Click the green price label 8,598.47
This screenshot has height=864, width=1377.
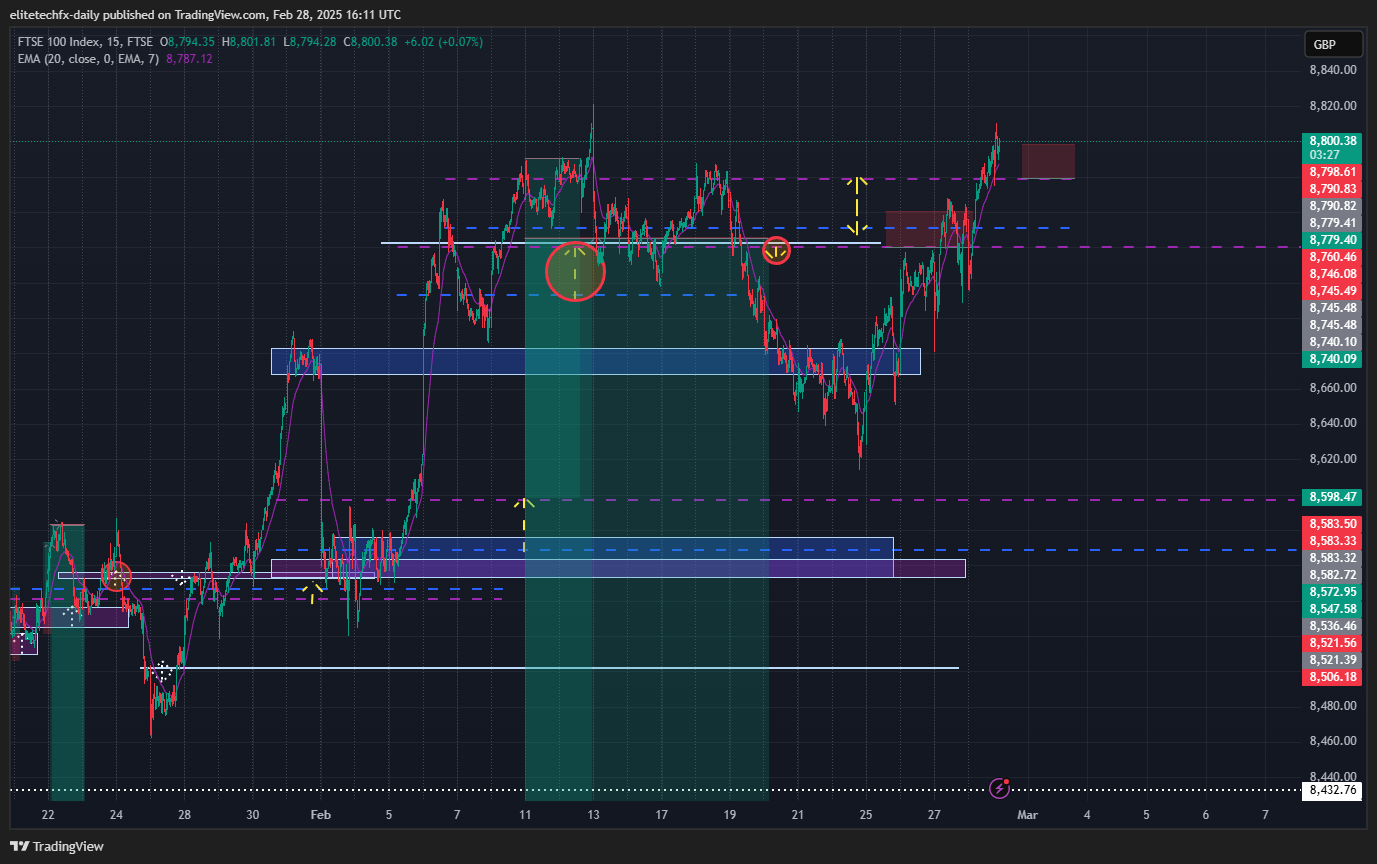[x=1332, y=497]
